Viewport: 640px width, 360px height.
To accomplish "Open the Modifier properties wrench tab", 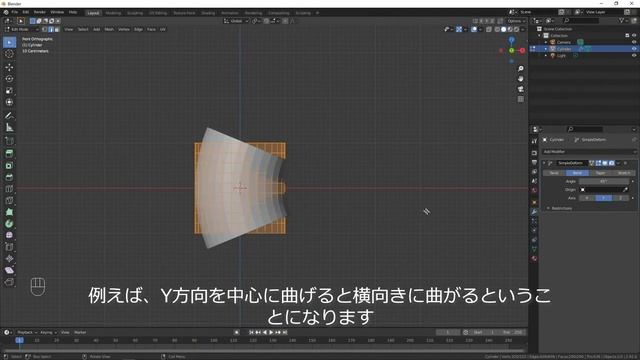I will [534, 211].
